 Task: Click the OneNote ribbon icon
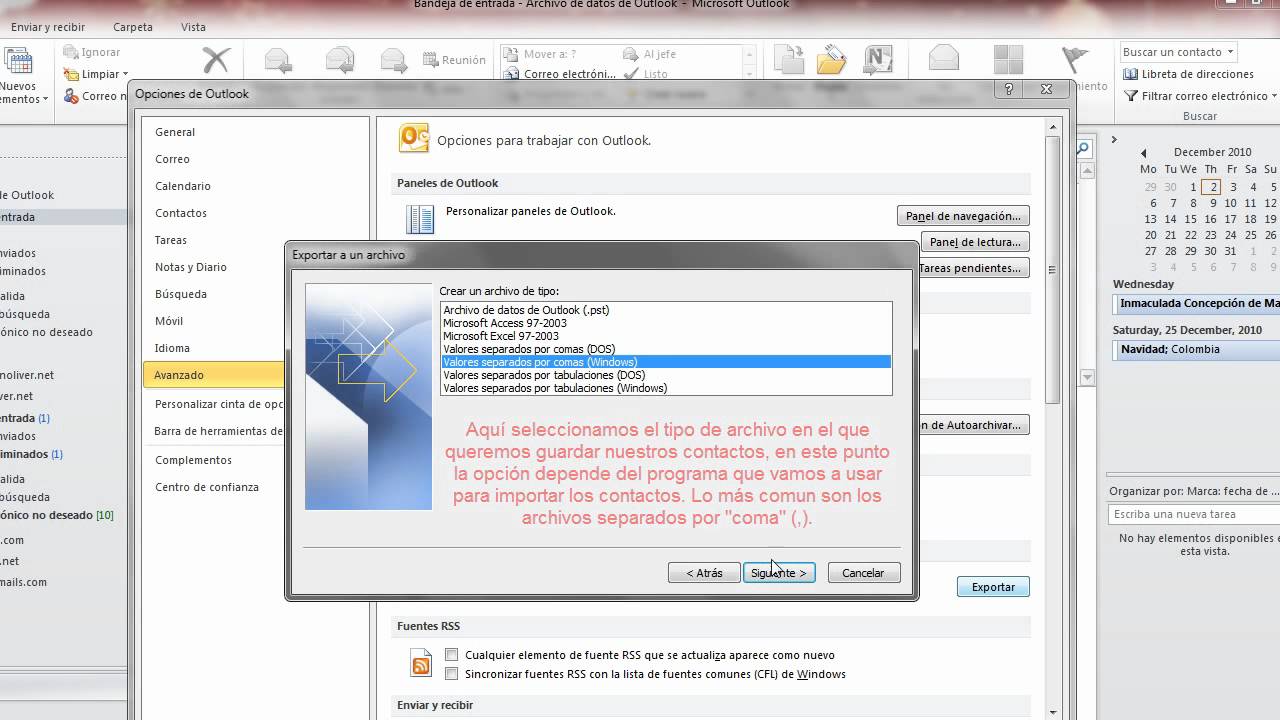pyautogui.click(x=877, y=61)
